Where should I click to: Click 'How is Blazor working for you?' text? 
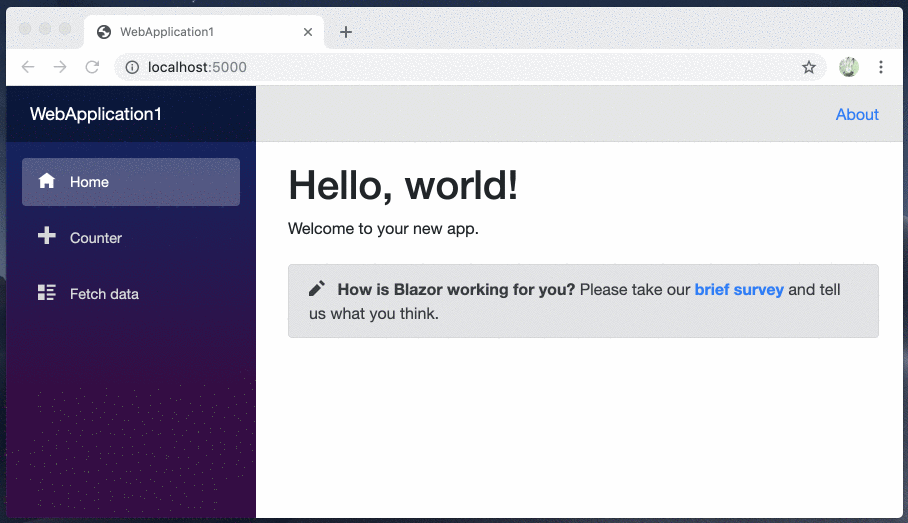456,289
